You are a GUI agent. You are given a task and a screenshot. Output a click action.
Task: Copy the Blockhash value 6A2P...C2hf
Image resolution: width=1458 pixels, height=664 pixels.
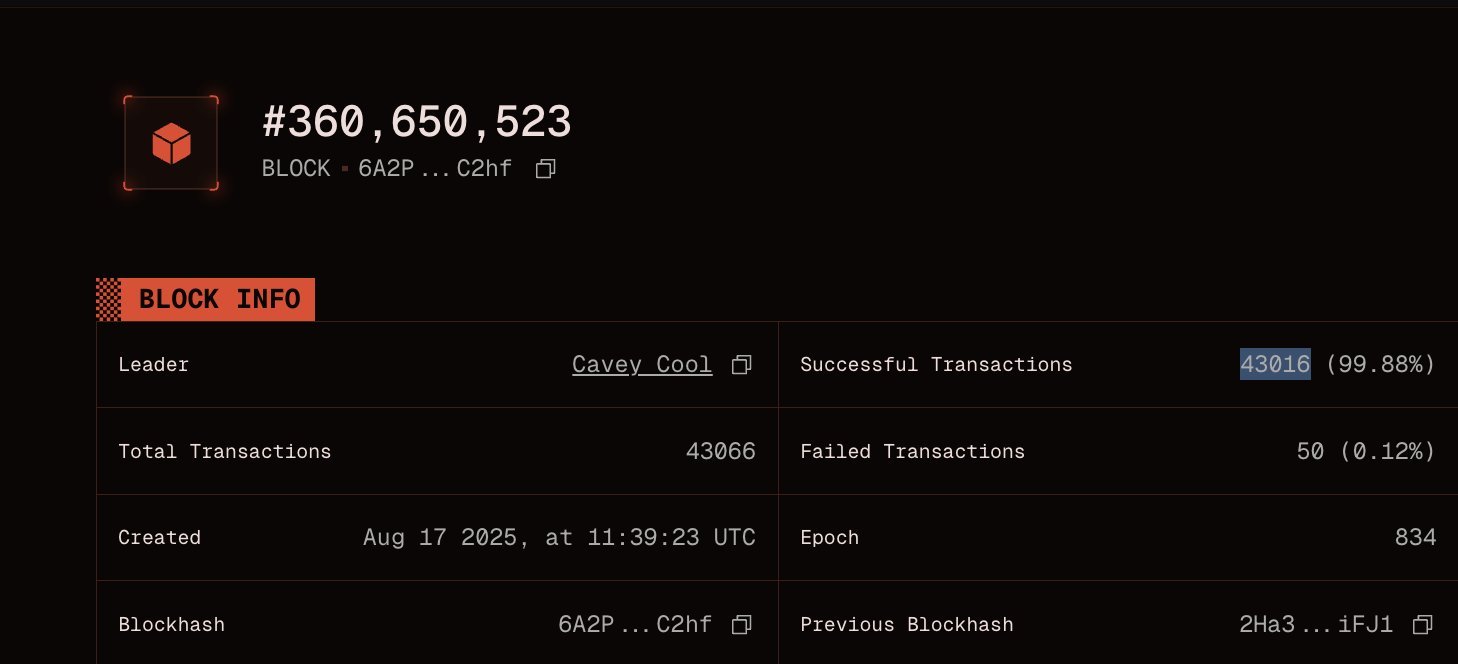741,624
